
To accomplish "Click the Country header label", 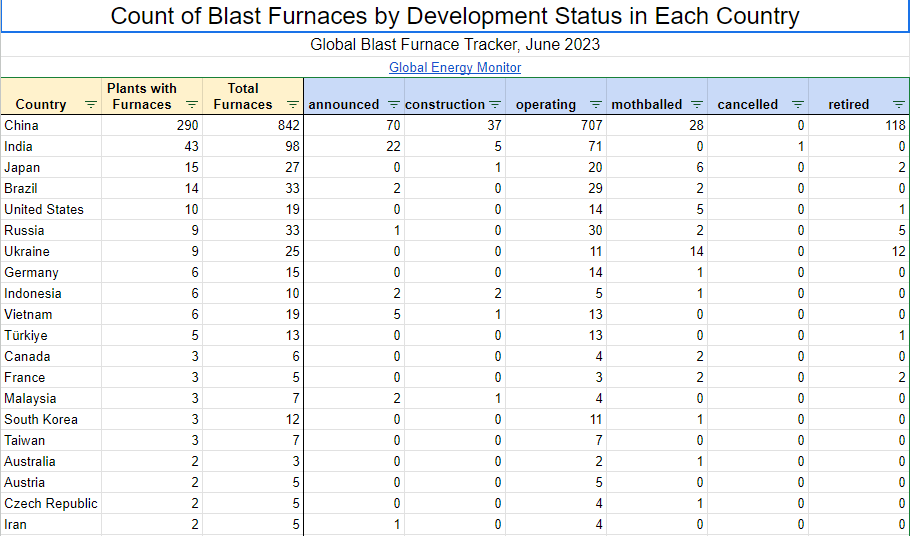I will click(41, 104).
